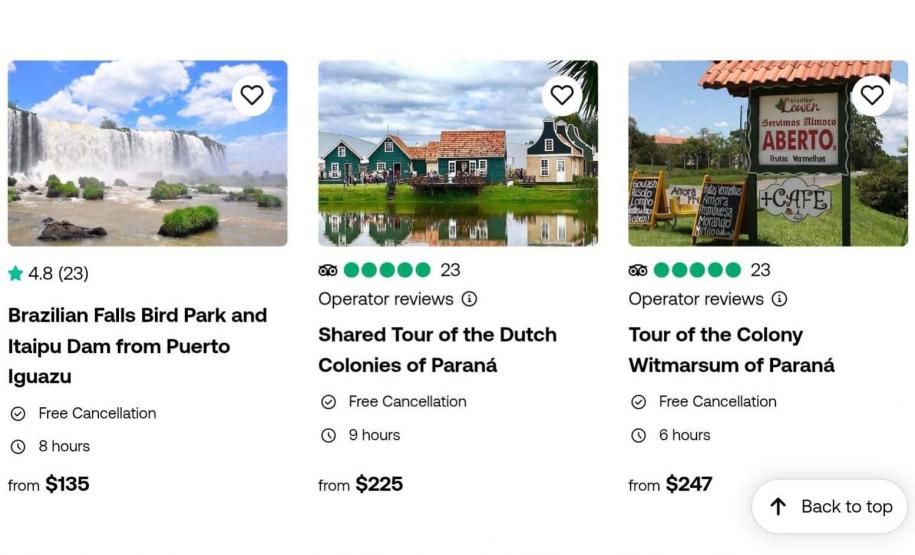
Task: Click Back to top button
Action: [x=829, y=507]
